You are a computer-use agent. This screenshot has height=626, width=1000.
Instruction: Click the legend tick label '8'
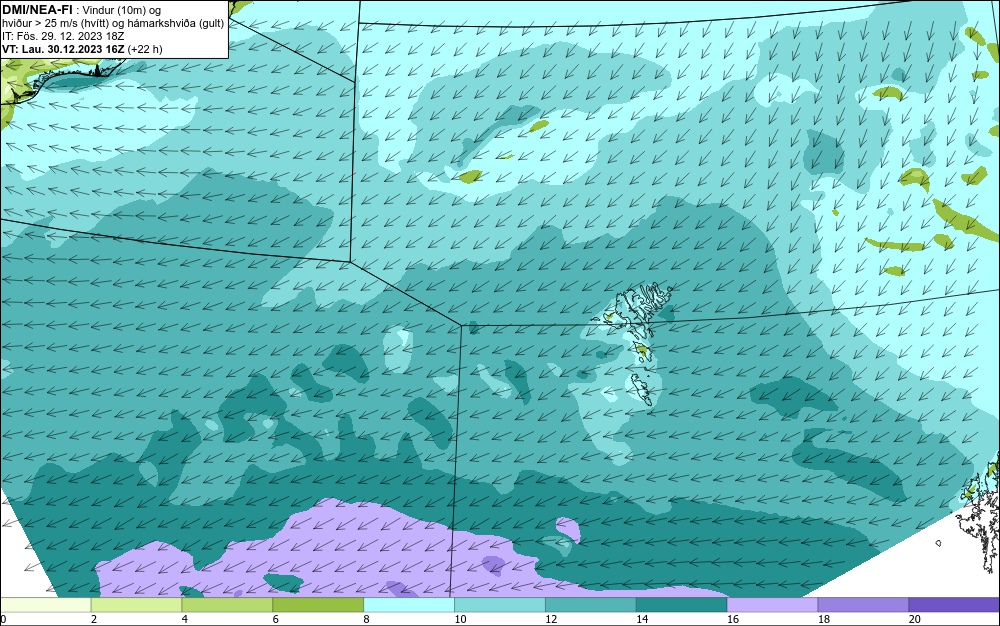(x=366, y=619)
